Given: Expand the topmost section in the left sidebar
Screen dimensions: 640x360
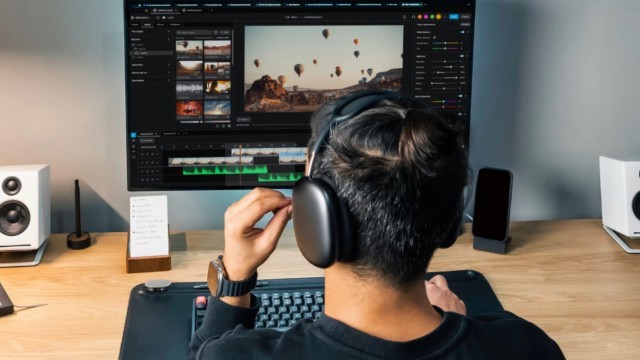Looking at the screenshot, I should 150,31.
